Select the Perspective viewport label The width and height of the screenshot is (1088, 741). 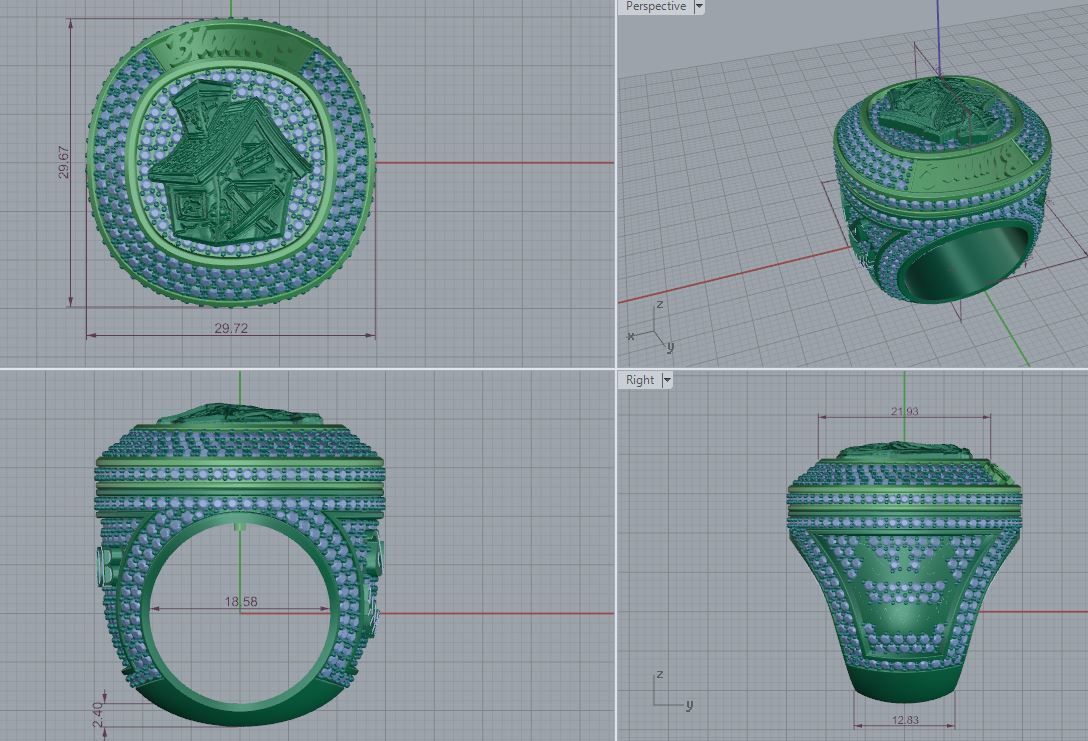656,6
